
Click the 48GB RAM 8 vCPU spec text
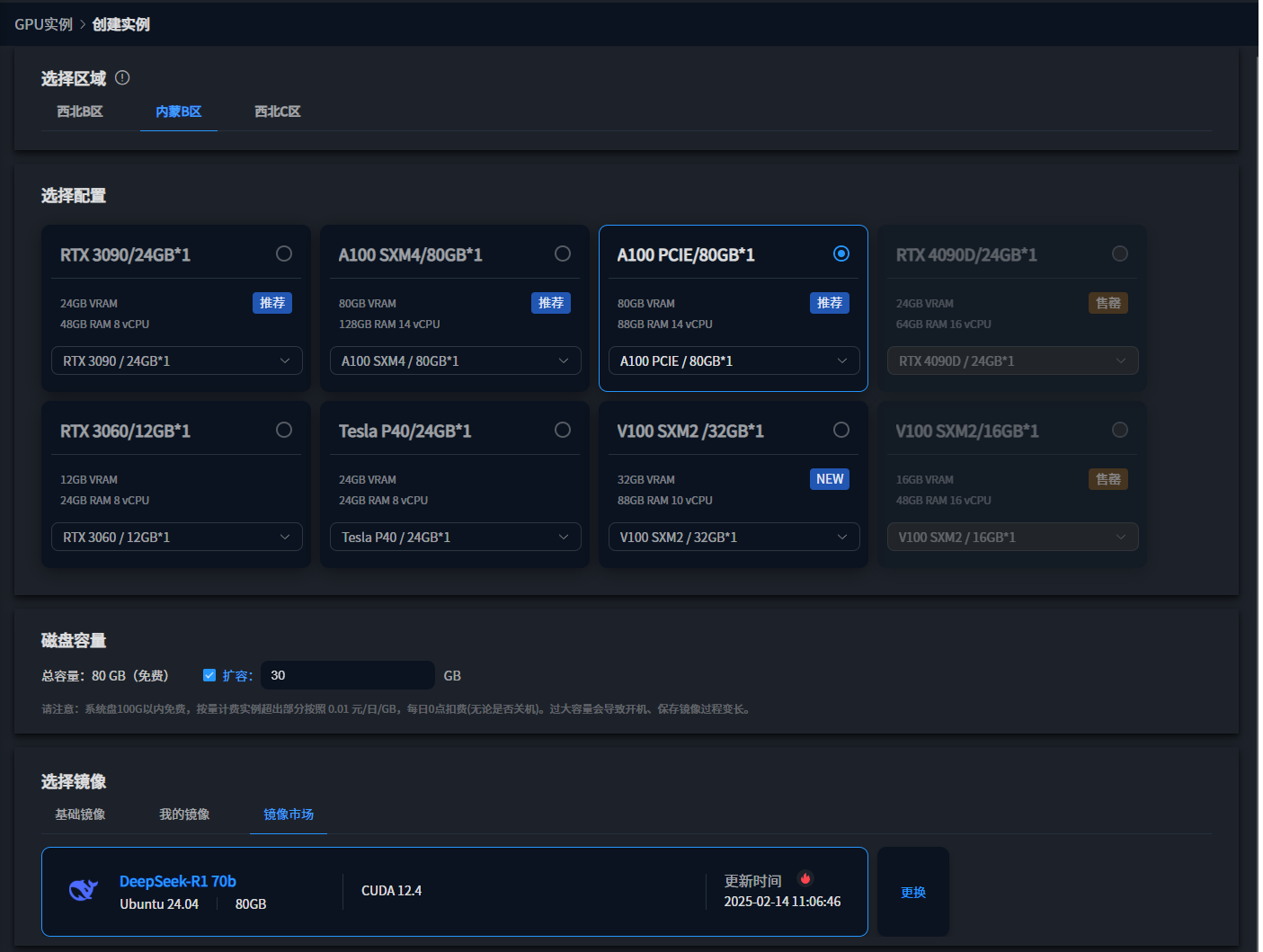(104, 324)
